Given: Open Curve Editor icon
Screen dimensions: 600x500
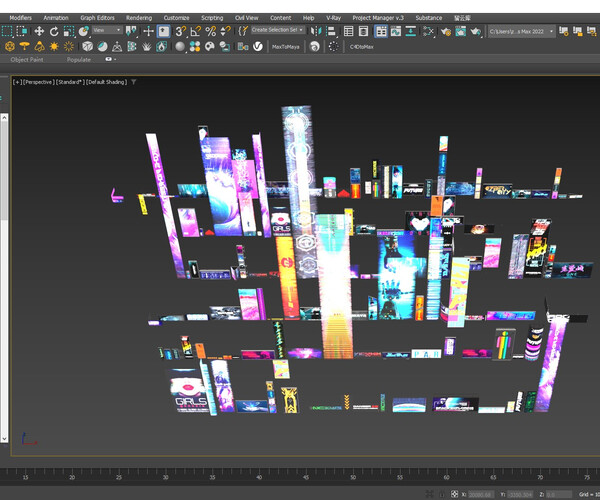Looking at the screenshot, I should 396,31.
